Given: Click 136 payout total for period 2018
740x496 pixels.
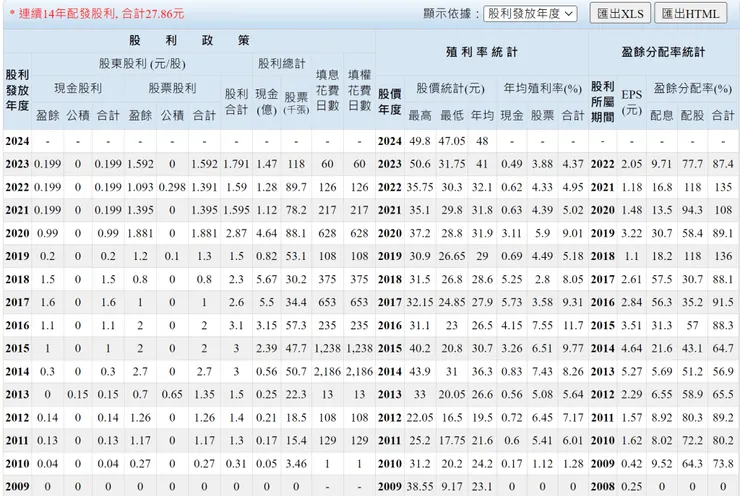Looking at the screenshot, I should click(x=723, y=256).
